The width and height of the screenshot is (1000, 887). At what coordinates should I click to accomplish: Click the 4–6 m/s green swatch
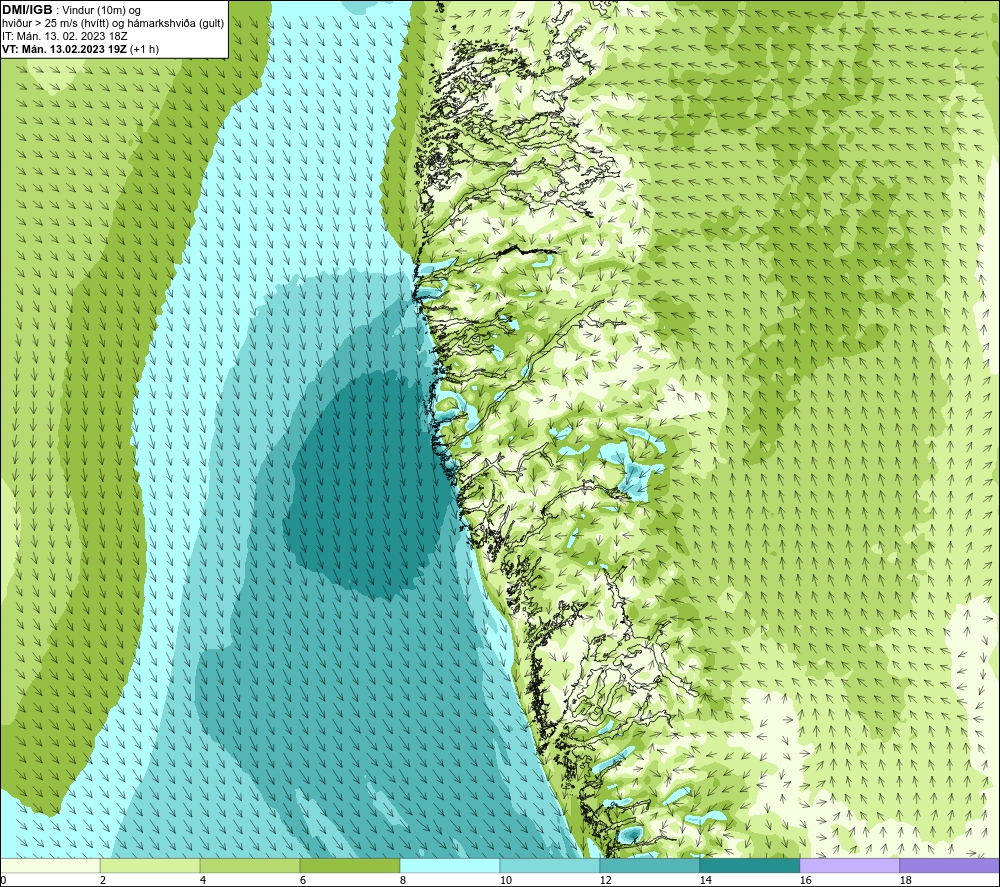point(249,865)
